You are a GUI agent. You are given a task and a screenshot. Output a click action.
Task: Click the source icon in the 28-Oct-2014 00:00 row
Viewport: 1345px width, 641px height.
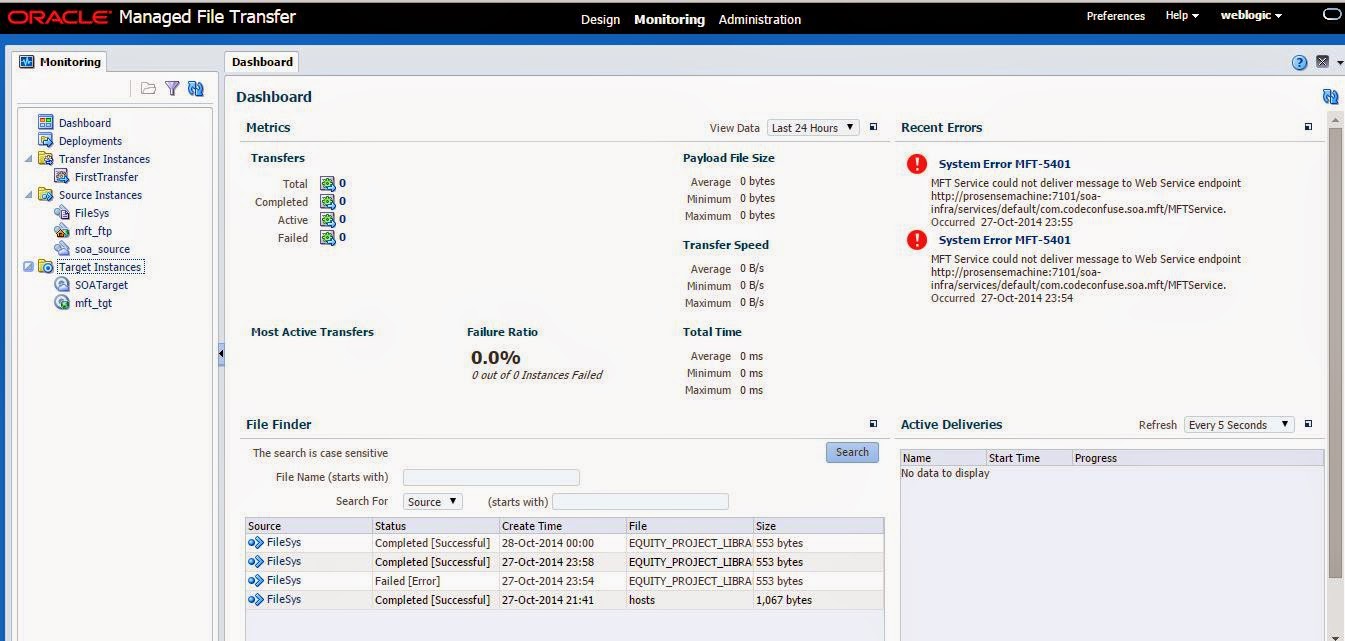pyautogui.click(x=256, y=542)
